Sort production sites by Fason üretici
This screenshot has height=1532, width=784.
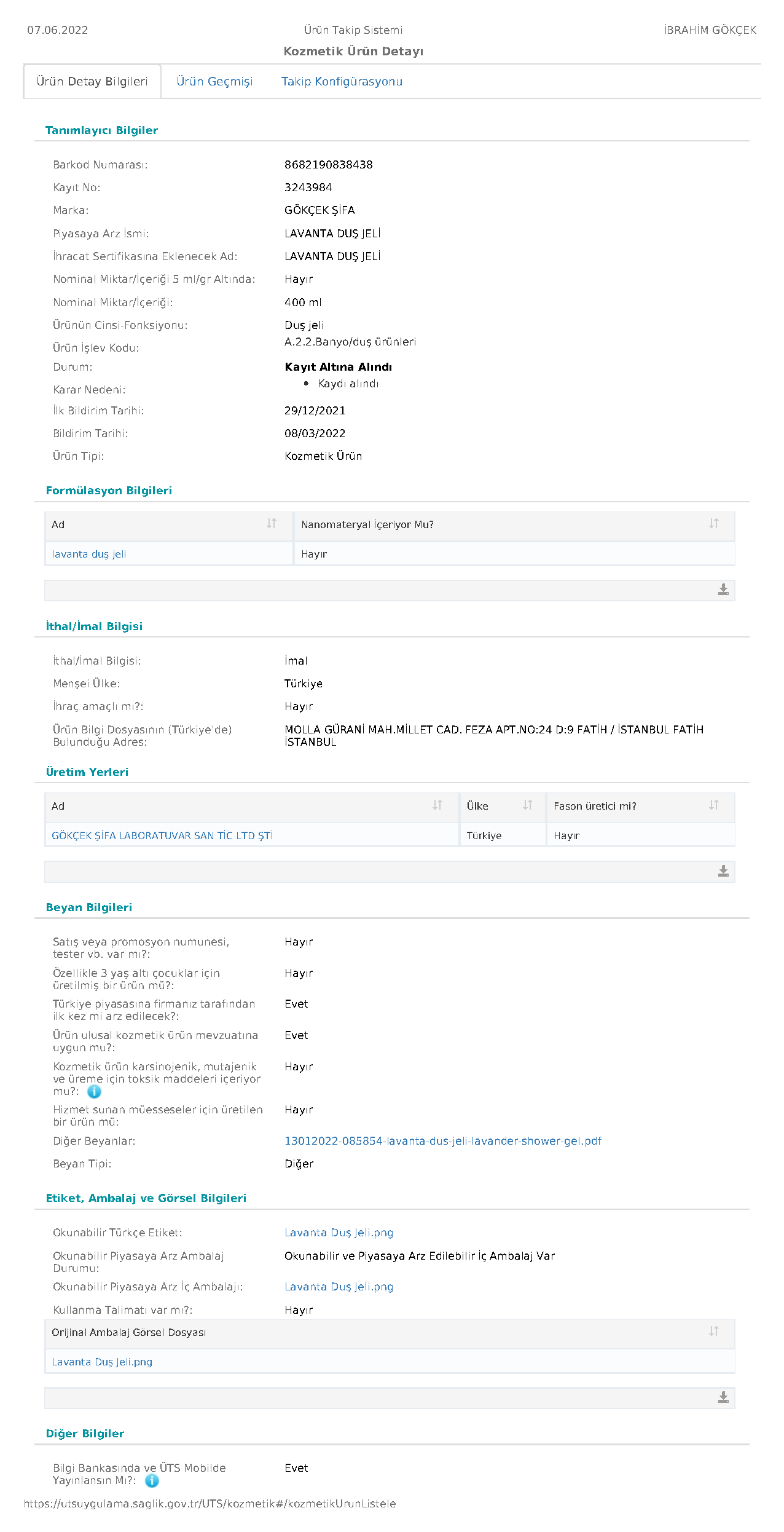point(713,805)
